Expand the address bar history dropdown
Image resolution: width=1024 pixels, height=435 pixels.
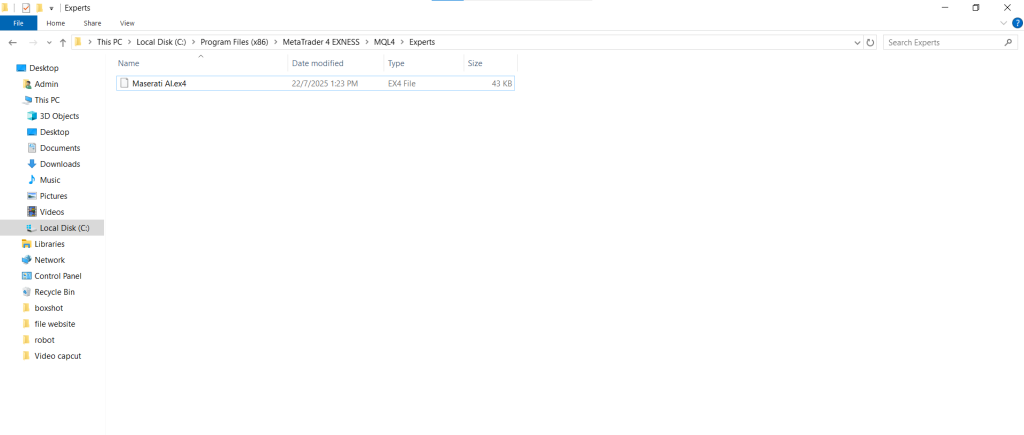point(857,43)
